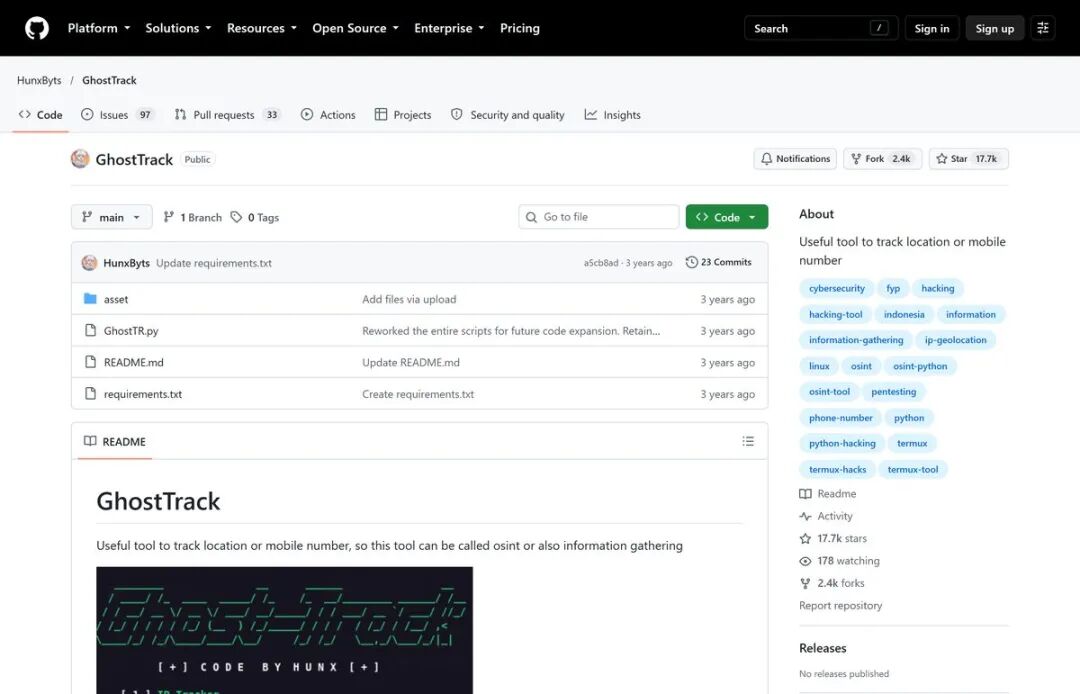Open the asset folder
The height and width of the screenshot is (694, 1080).
116,299
